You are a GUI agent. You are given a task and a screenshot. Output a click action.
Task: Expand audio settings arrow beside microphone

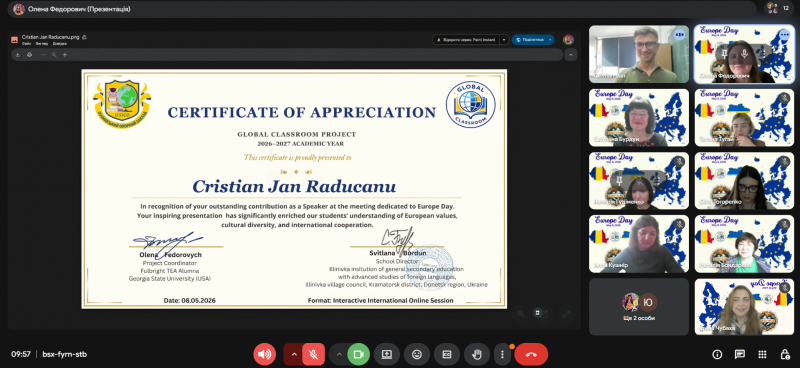[293, 354]
